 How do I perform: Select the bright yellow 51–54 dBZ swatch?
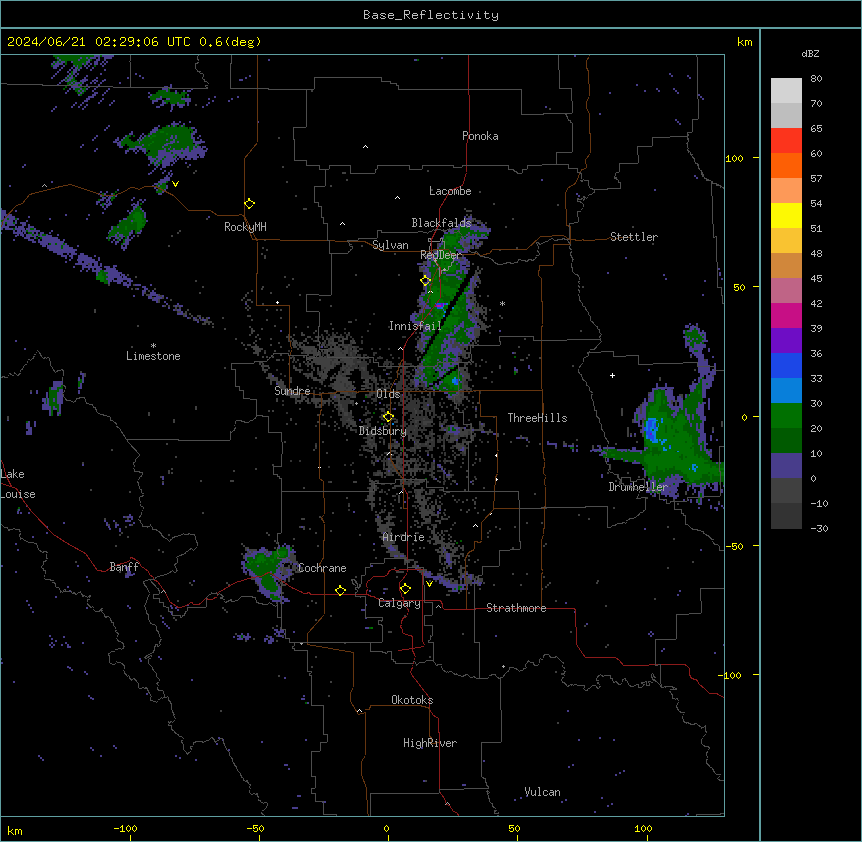point(786,215)
